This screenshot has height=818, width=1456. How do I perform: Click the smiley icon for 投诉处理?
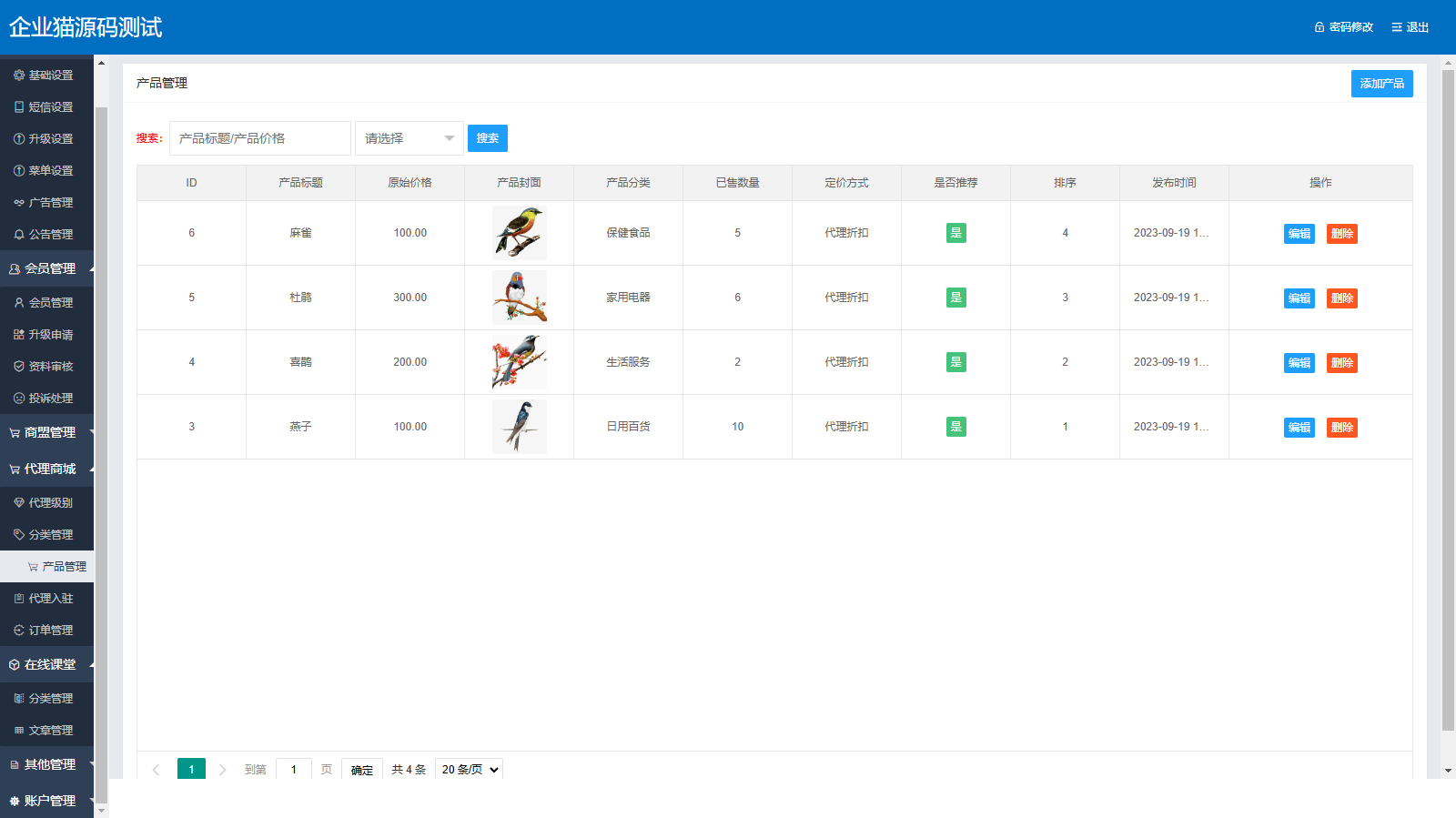click(x=19, y=399)
